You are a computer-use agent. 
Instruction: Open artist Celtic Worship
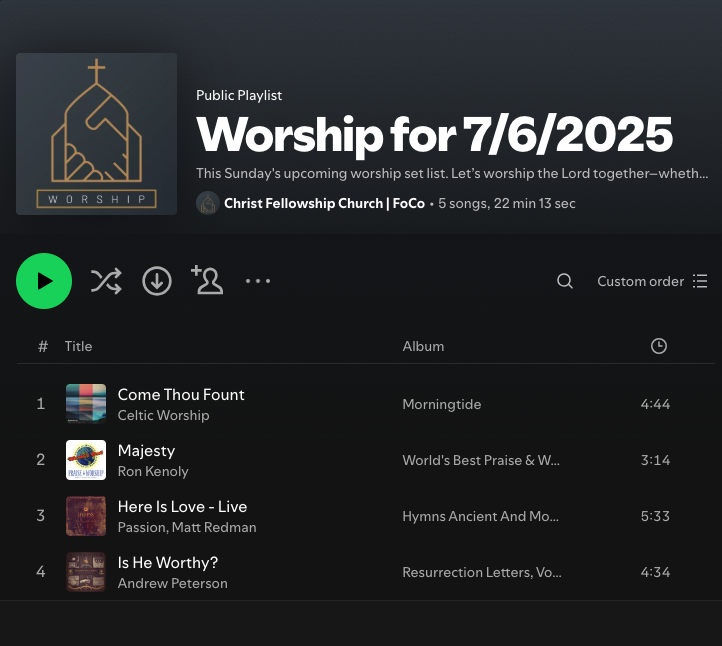163,415
